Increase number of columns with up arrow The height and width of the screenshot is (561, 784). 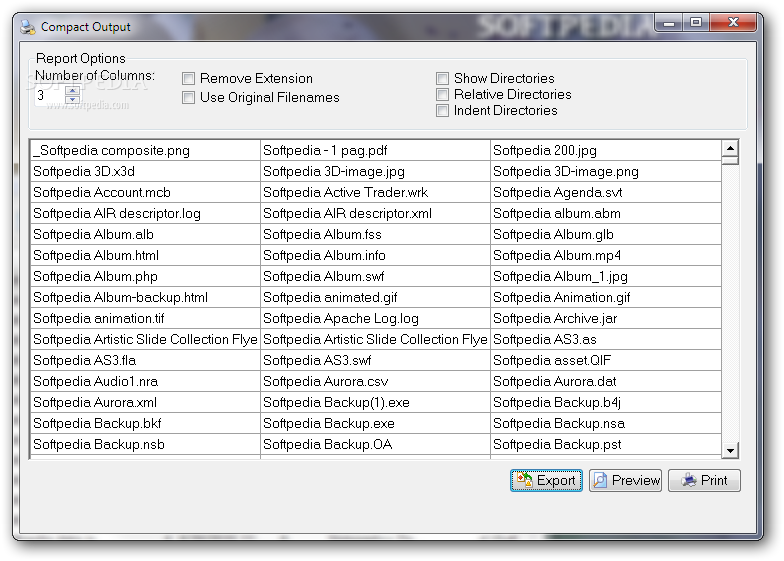72,90
